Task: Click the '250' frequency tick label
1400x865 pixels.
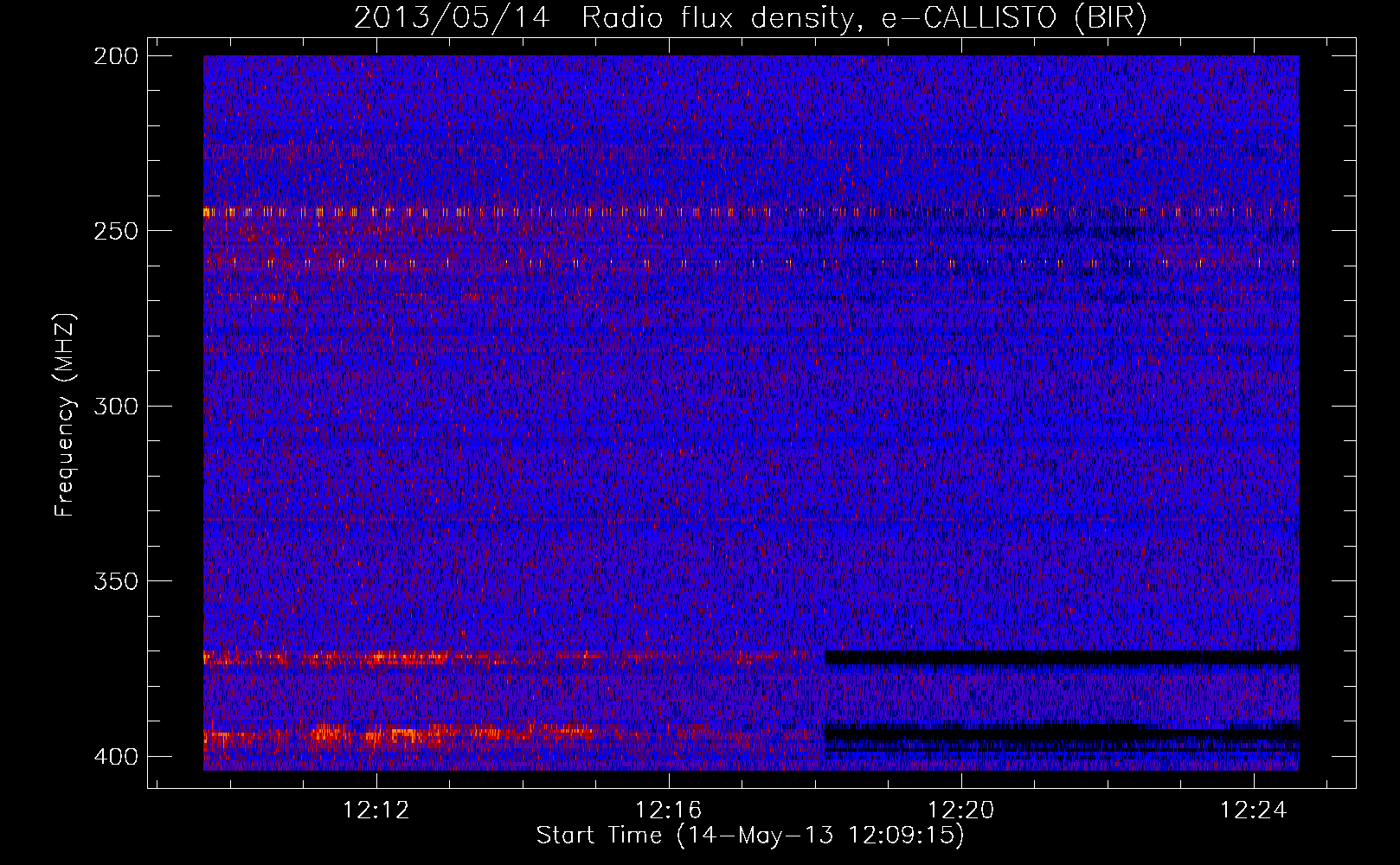Action: (116, 231)
